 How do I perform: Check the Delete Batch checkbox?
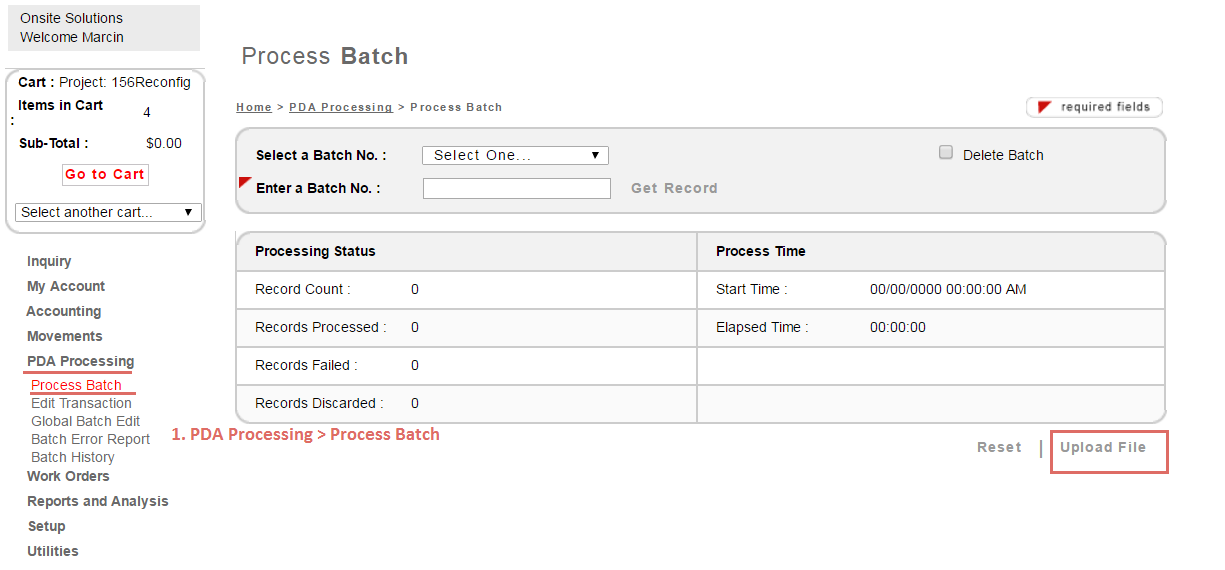(945, 153)
